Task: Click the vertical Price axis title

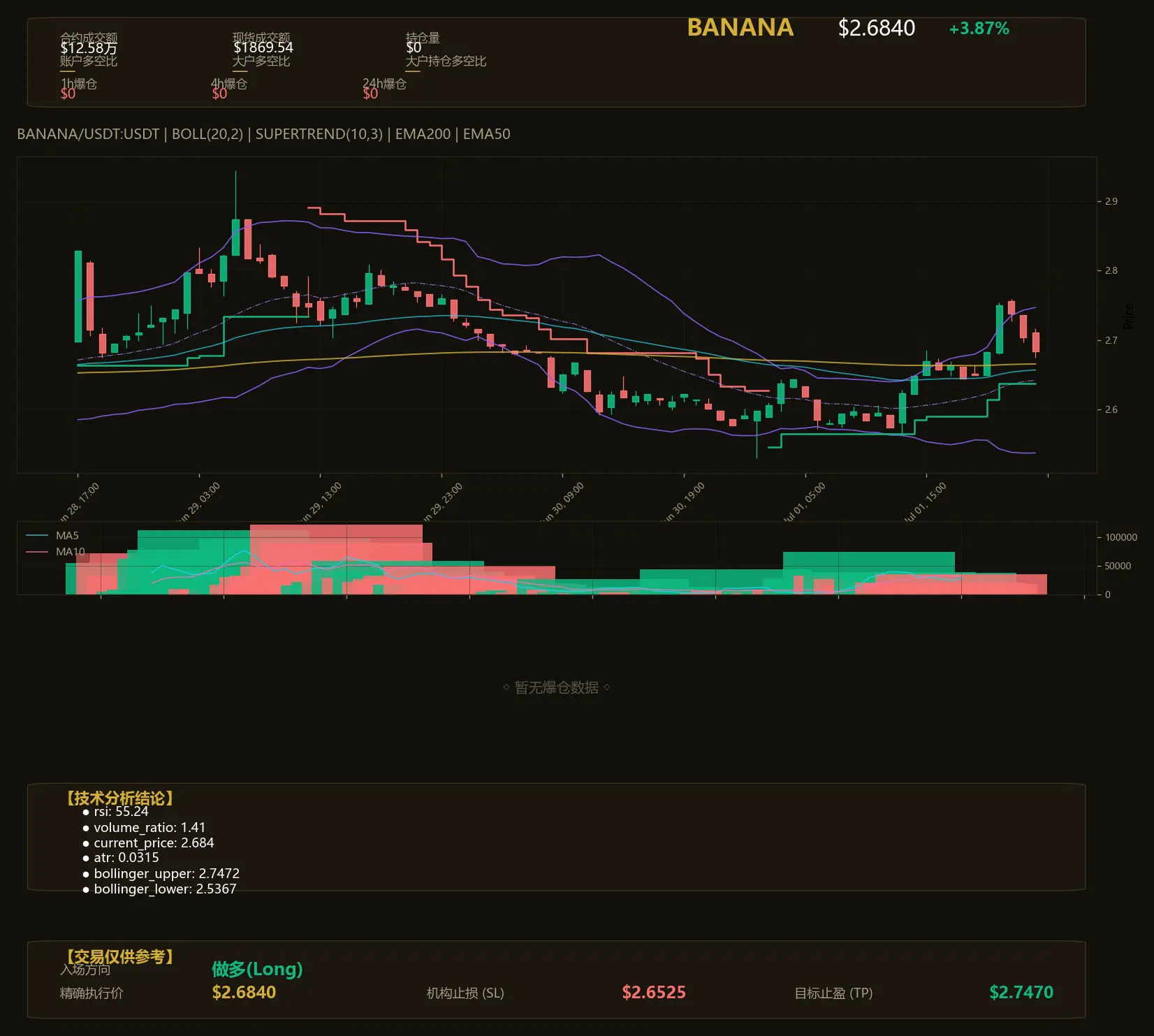Action: pos(1128,316)
